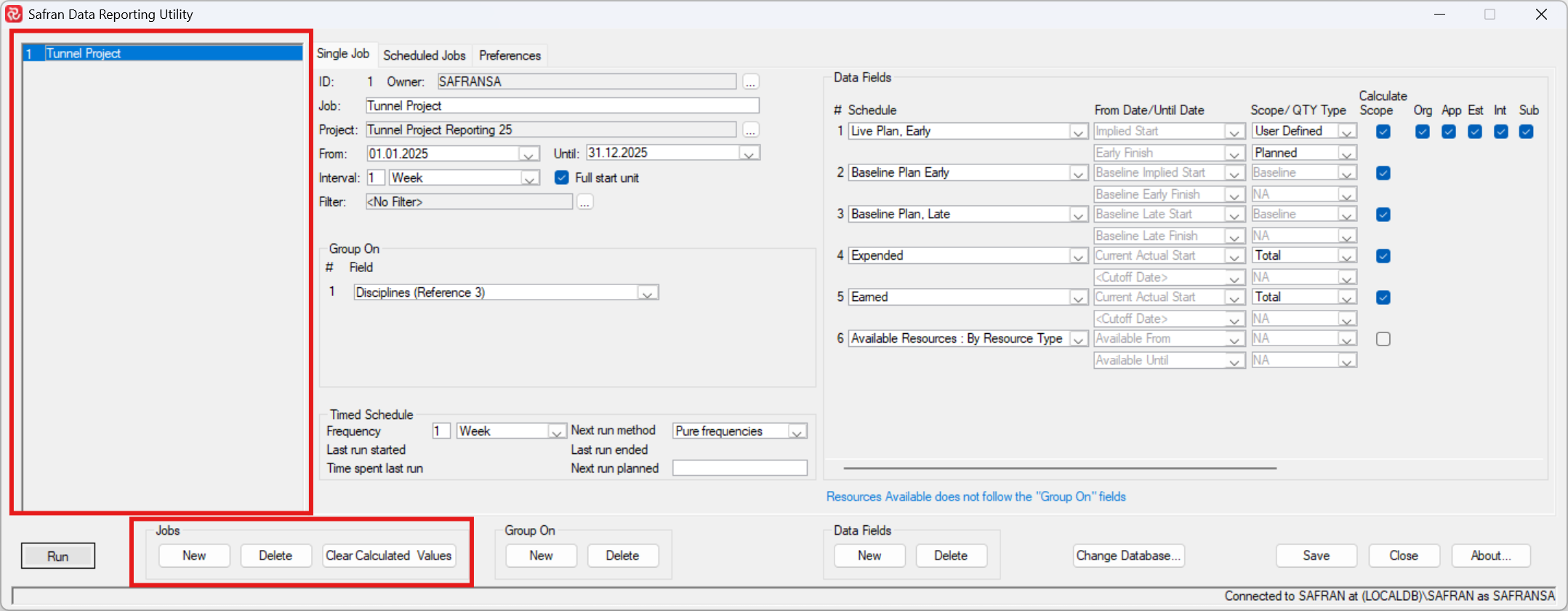Screen dimensions: 1568x611
Task: Open the From date dropdown
Action: tap(529, 153)
